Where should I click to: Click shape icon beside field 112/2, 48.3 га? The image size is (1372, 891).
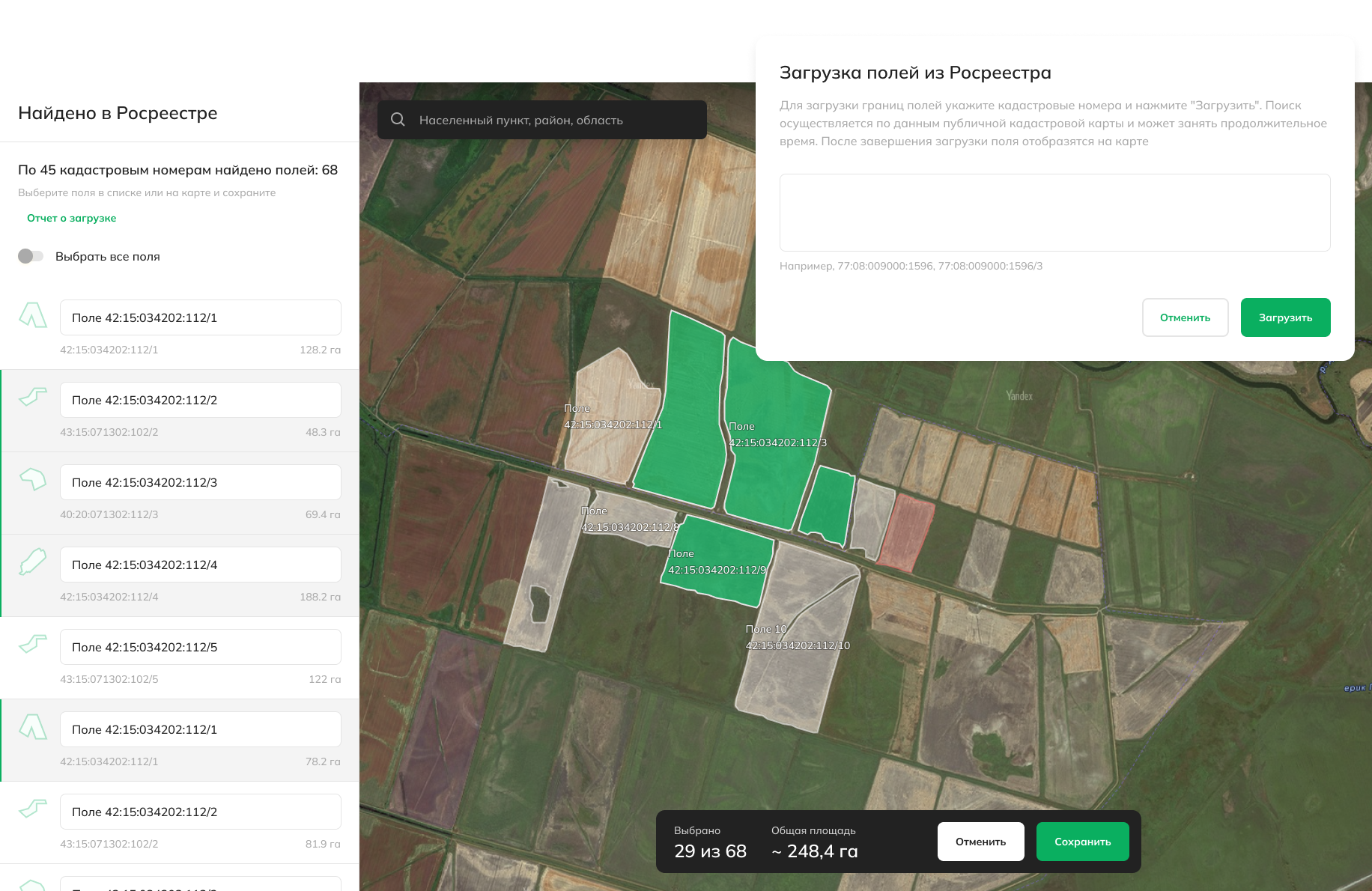[33, 397]
